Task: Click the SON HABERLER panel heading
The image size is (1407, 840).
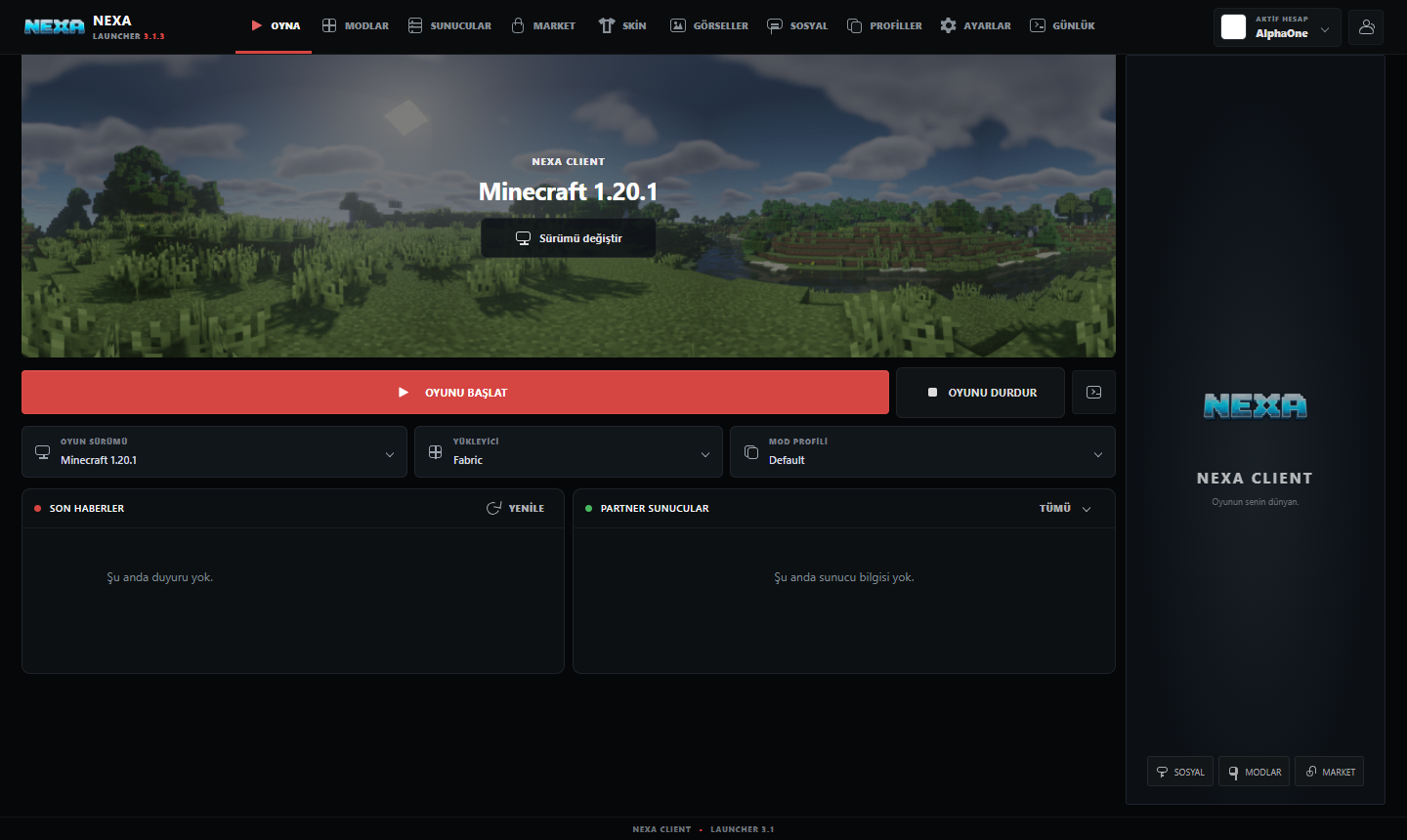Action: 87,509
